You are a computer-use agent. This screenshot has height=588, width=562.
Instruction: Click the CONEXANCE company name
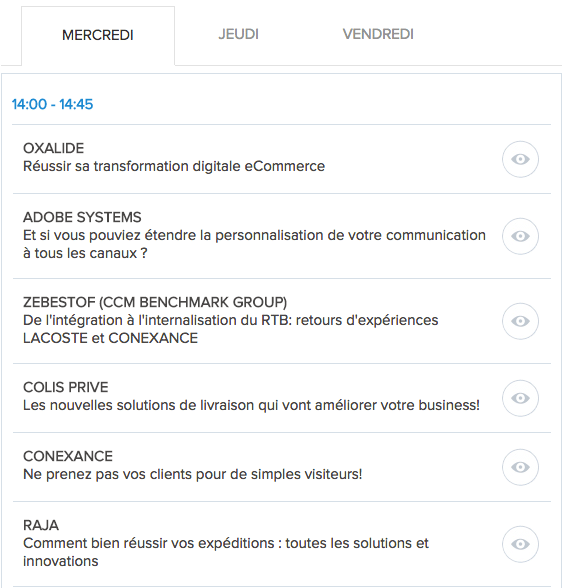pos(68,456)
